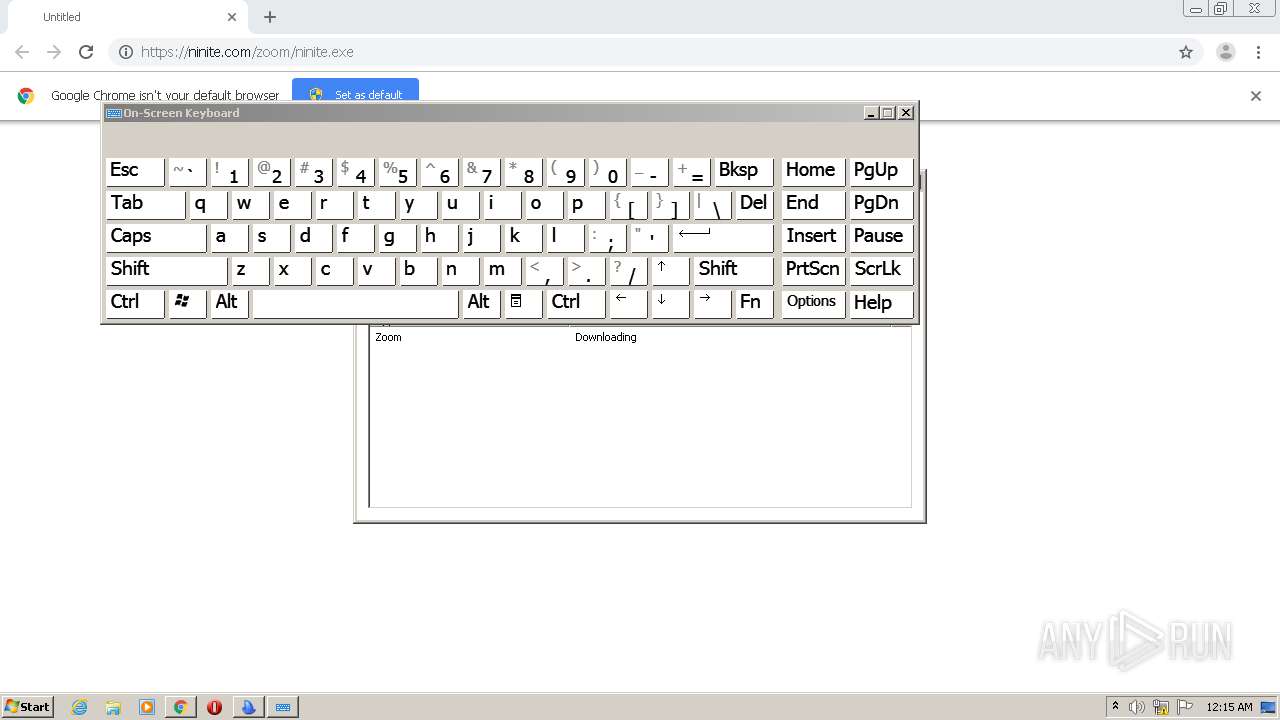Open Opera from taskbar
This screenshot has width=1280, height=720.
click(x=214, y=707)
